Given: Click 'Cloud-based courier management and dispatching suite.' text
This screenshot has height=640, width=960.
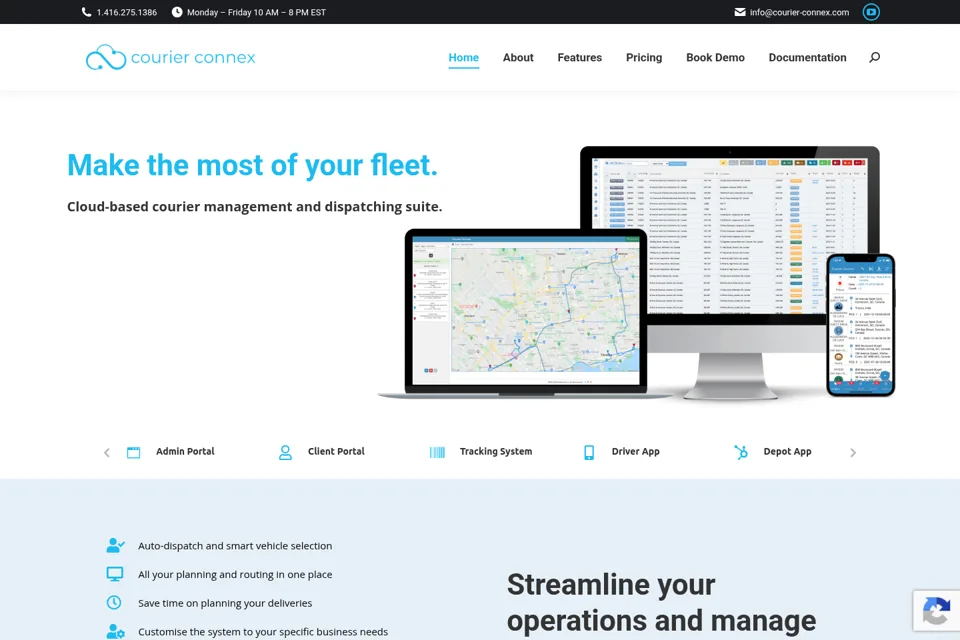Looking at the screenshot, I should (x=255, y=206).
